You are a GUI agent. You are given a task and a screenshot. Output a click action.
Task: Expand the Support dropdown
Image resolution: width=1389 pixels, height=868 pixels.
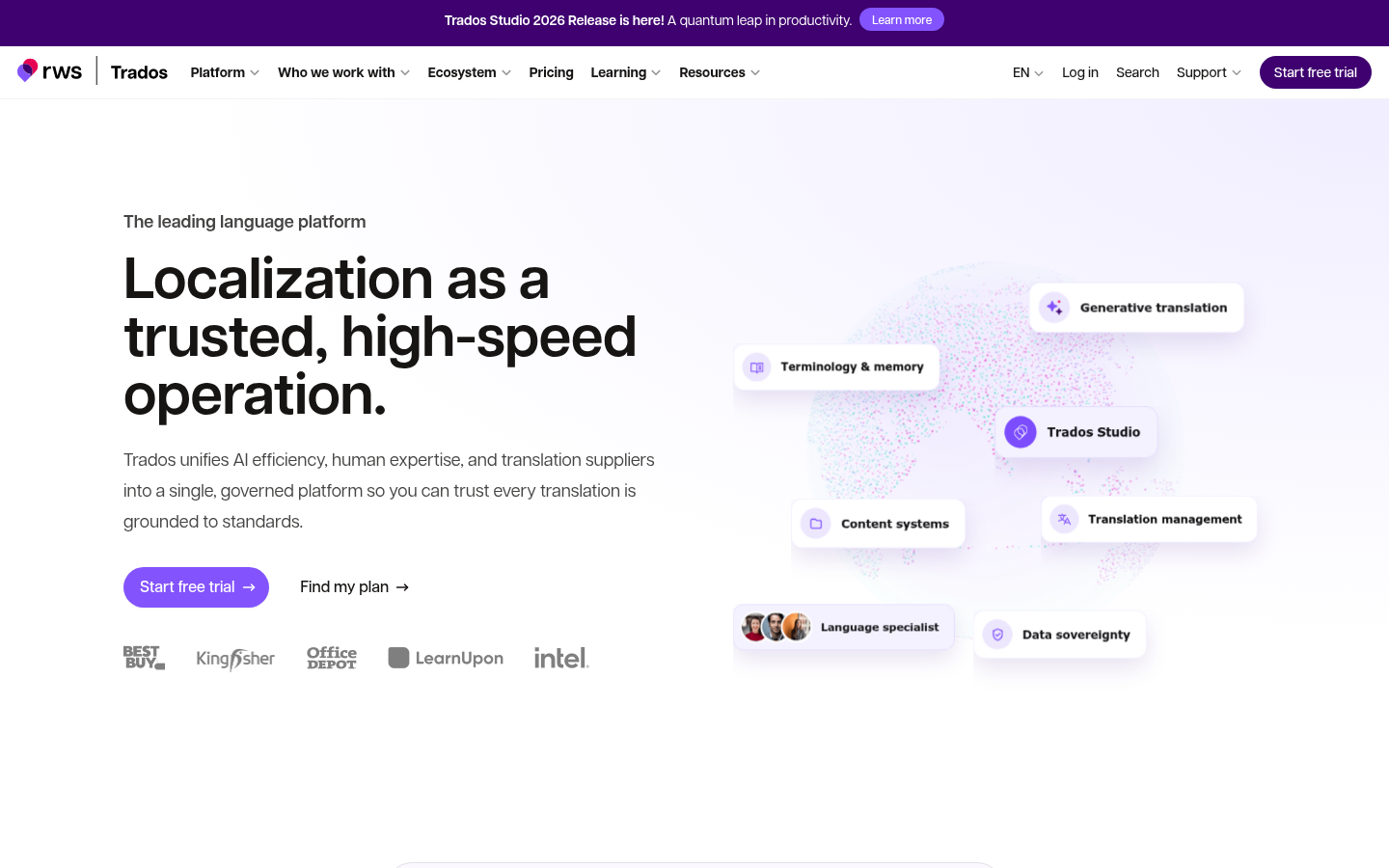click(1209, 72)
